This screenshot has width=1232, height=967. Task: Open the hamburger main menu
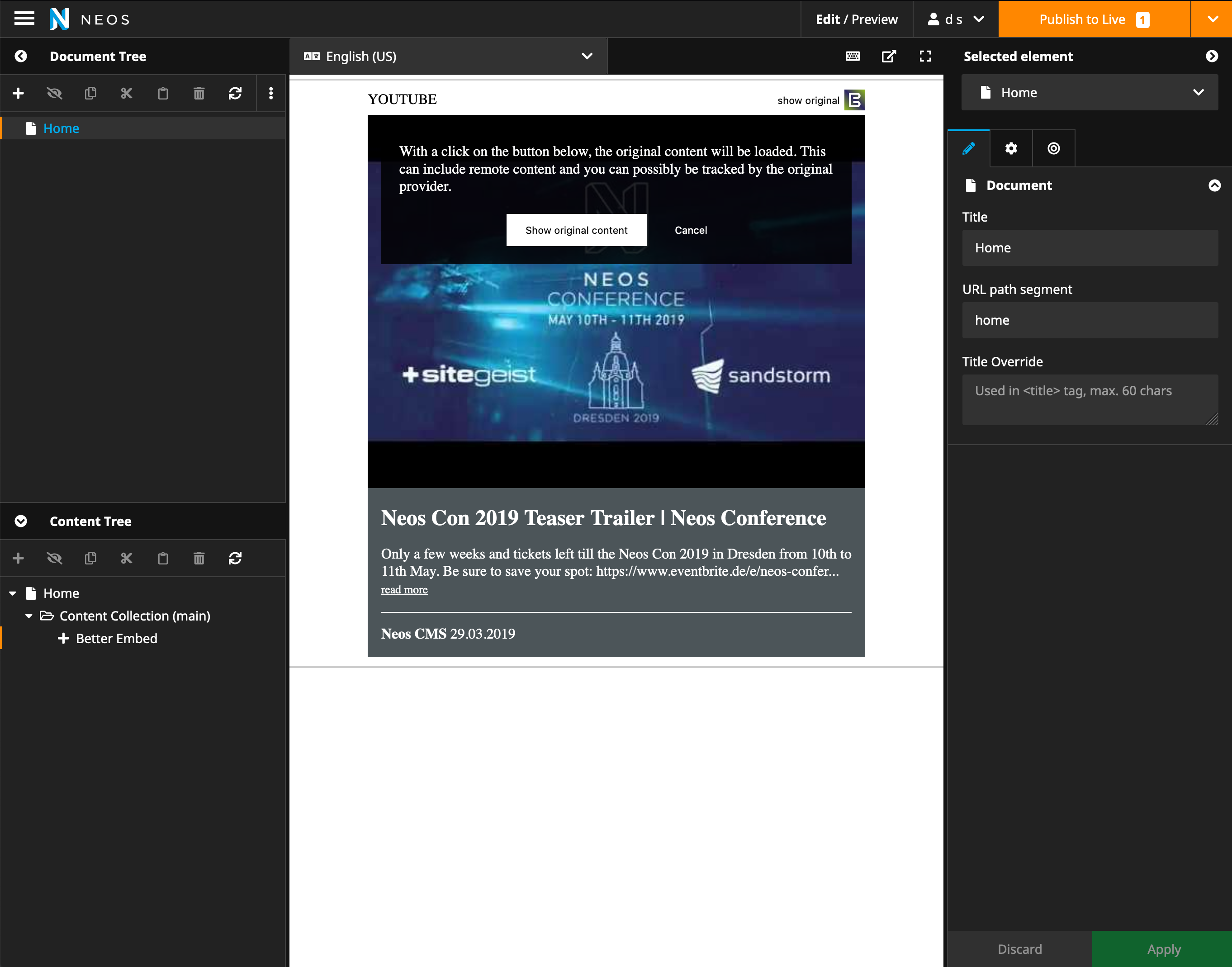click(24, 19)
